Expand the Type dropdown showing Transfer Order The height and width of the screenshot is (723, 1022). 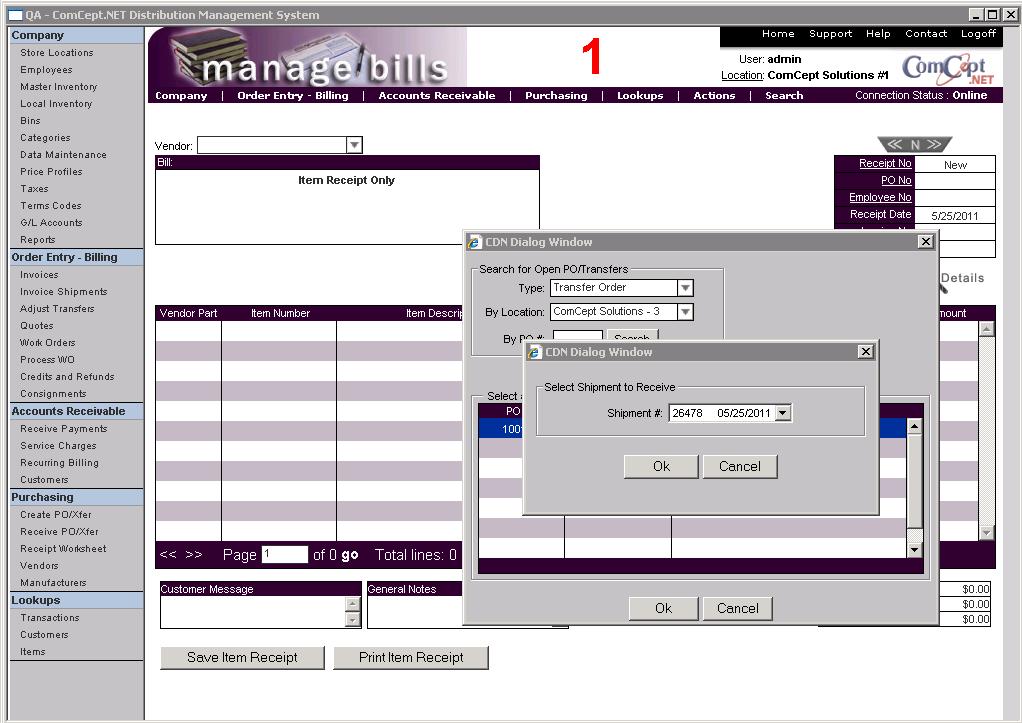pos(684,288)
